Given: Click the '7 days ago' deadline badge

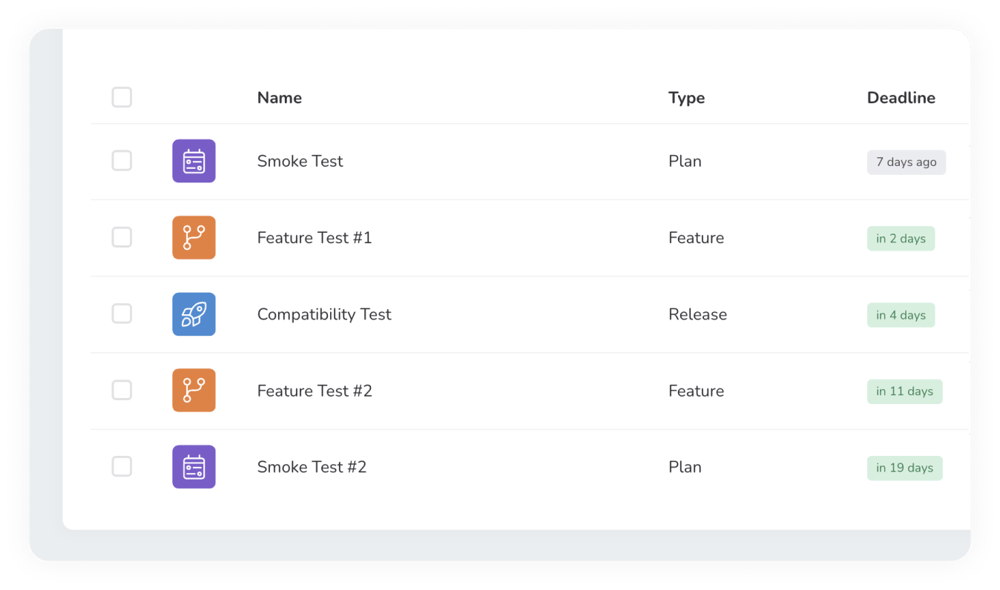Looking at the screenshot, I should pyautogui.click(x=906, y=161).
